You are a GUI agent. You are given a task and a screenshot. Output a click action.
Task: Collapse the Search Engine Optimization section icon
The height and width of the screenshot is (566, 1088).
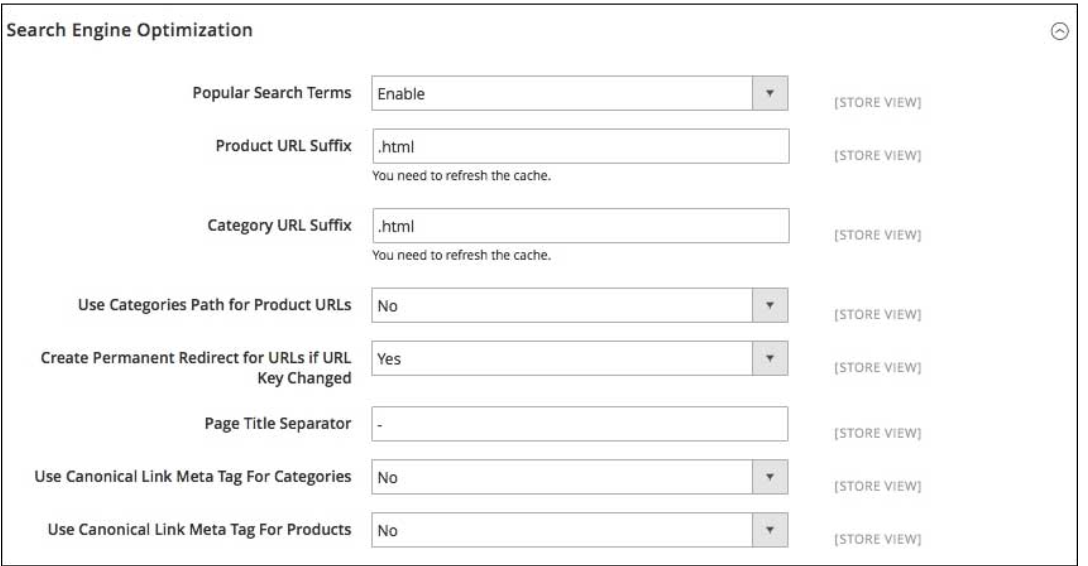[1065, 31]
